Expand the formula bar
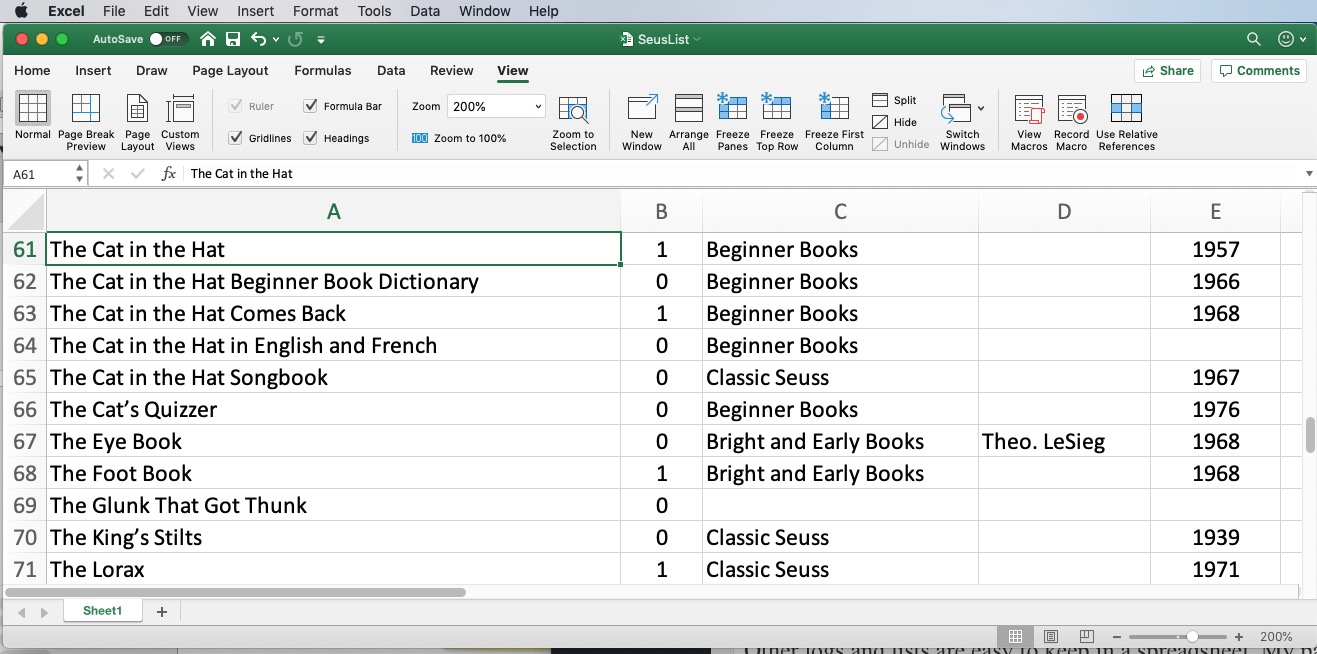Viewport: 1317px width, 654px height. [1309, 173]
